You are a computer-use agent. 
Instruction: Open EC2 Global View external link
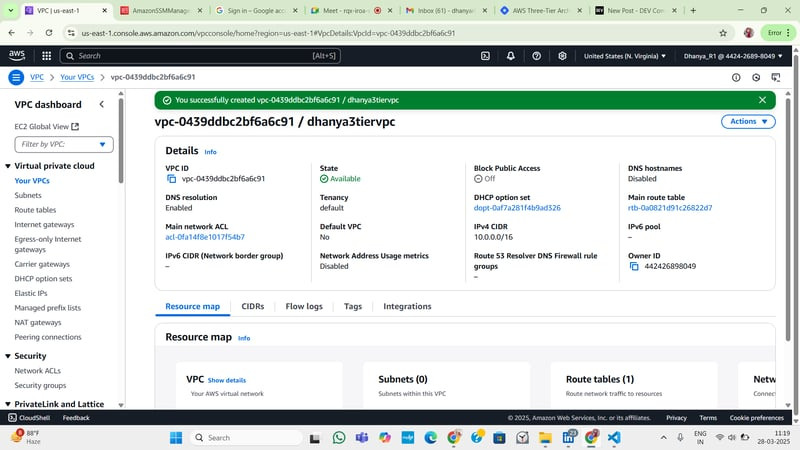pyautogui.click(x=46, y=127)
